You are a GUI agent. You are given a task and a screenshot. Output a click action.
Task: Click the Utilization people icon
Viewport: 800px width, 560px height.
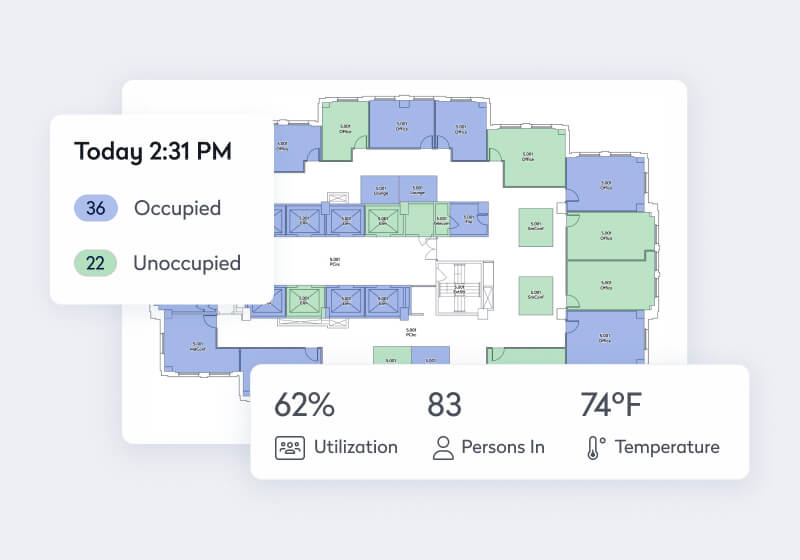click(289, 447)
